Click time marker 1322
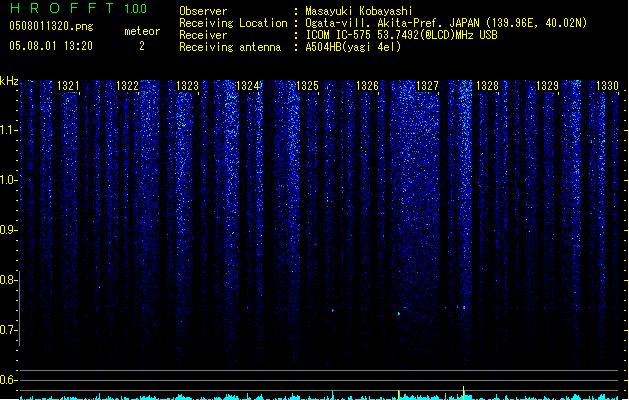This screenshot has width=629, height=400. (x=127, y=86)
